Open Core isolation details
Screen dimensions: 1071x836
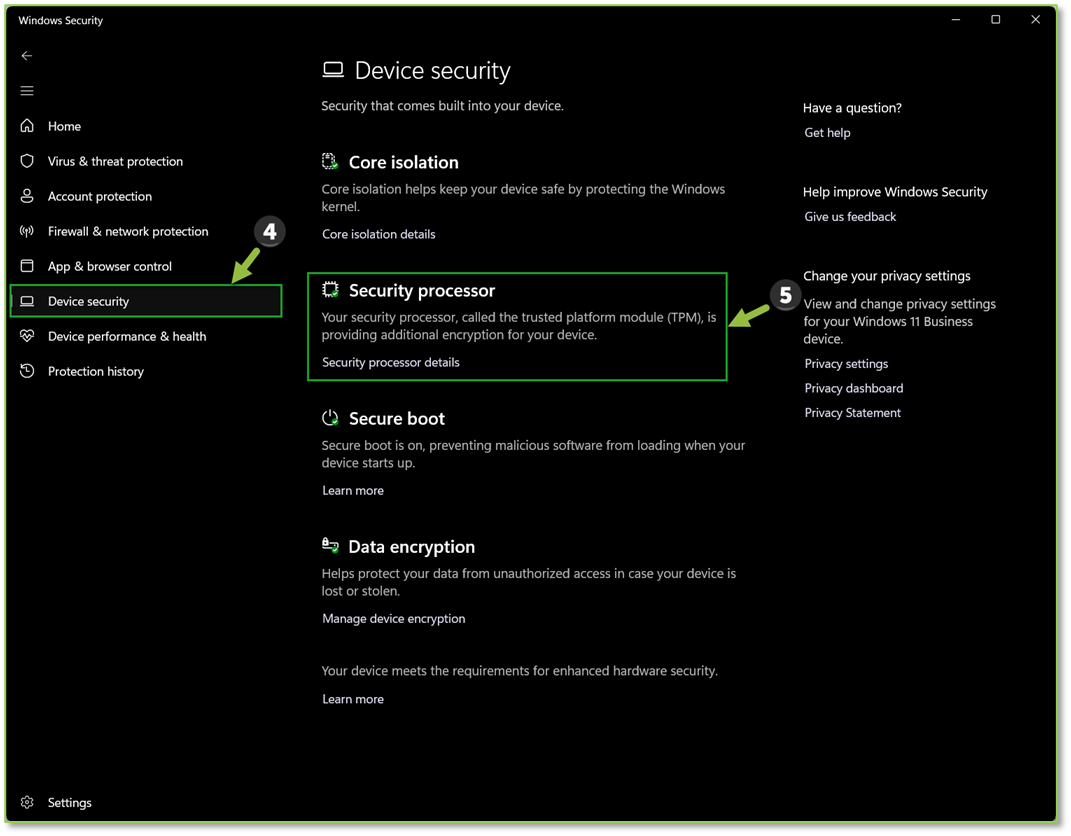click(x=378, y=234)
